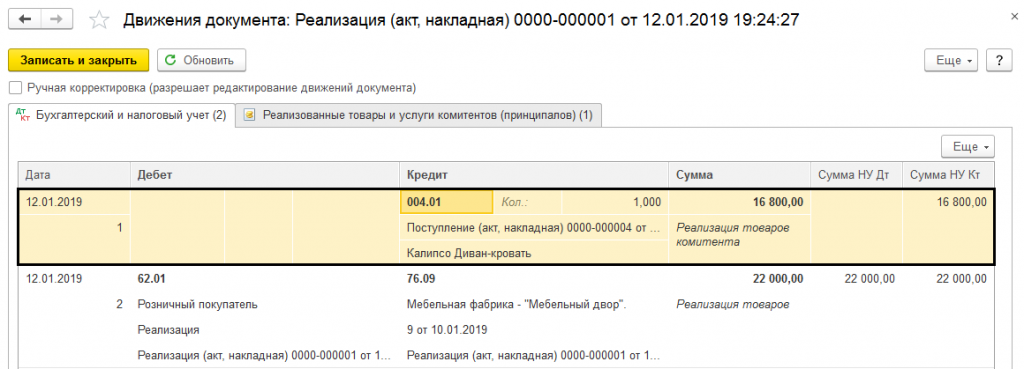
Task: Click the green refresh icon in Обновить
Action: click(x=170, y=60)
